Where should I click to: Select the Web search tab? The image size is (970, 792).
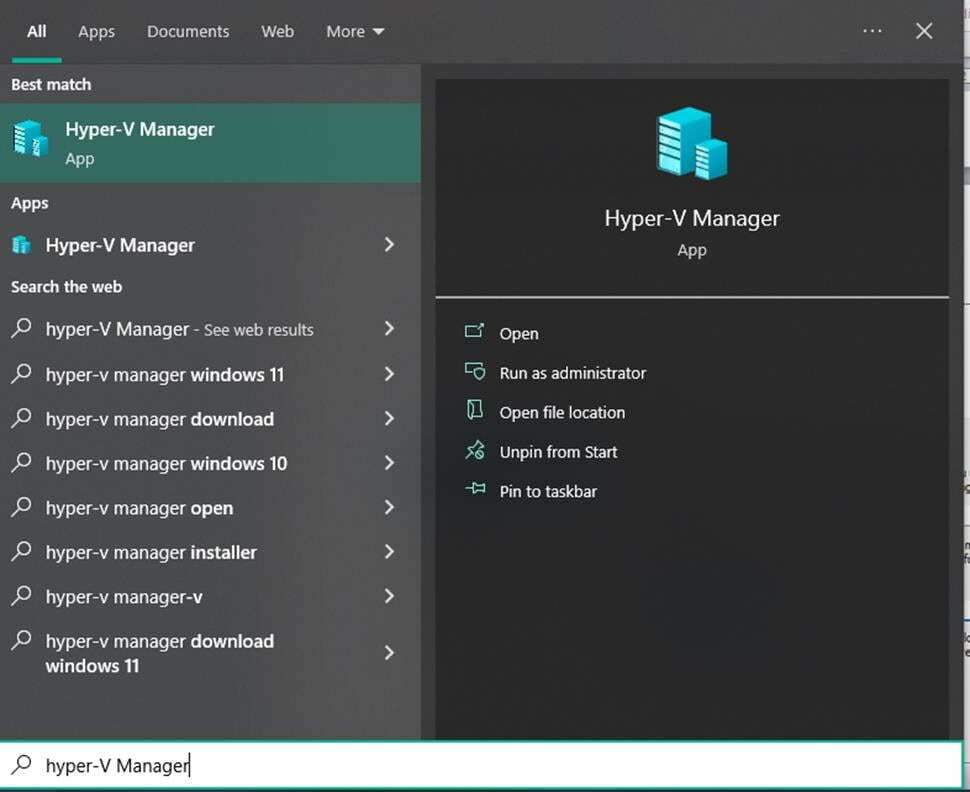[x=277, y=31]
